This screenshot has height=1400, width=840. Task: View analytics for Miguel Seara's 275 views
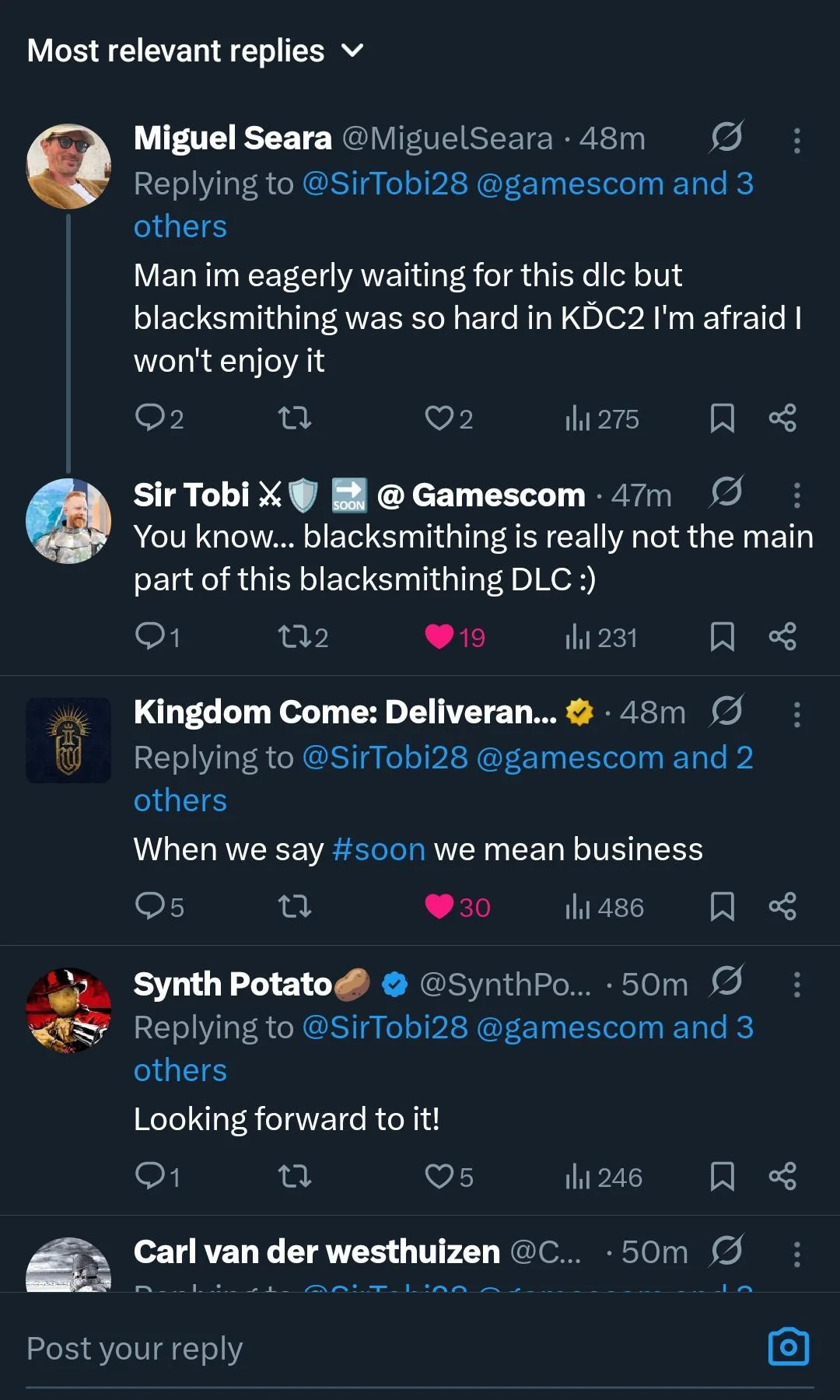602,419
